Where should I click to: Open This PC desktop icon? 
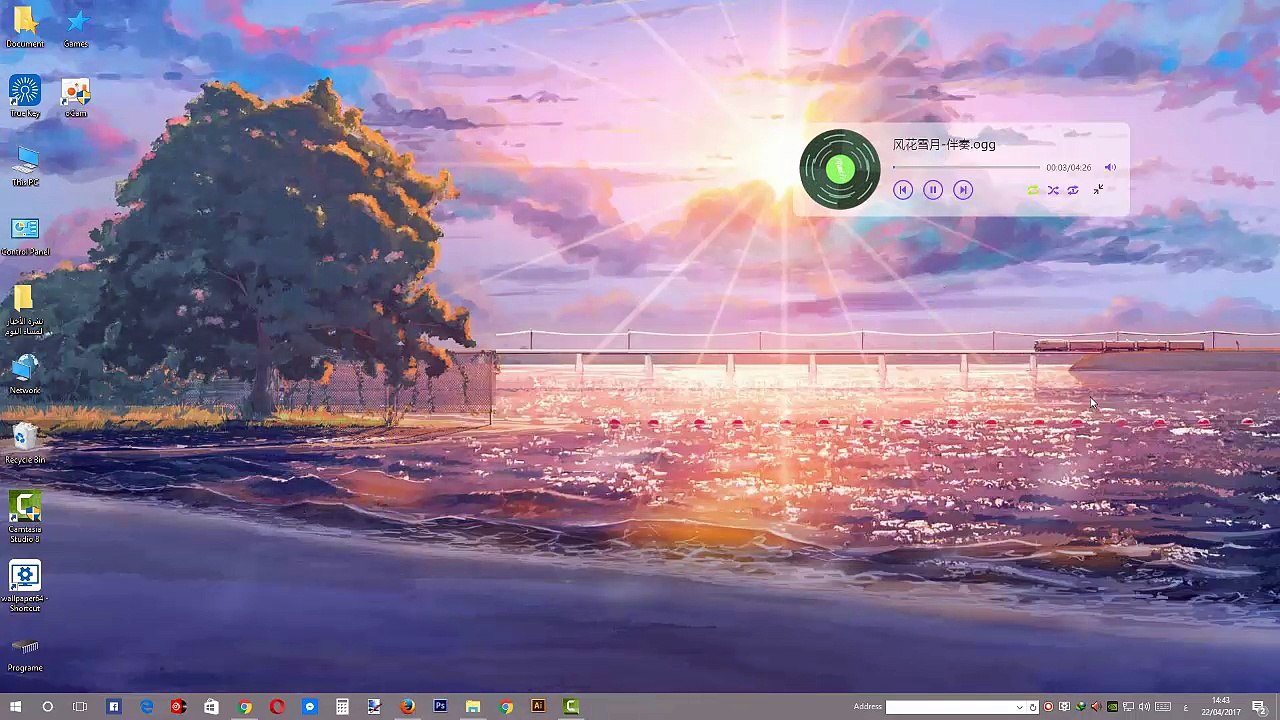(25, 166)
